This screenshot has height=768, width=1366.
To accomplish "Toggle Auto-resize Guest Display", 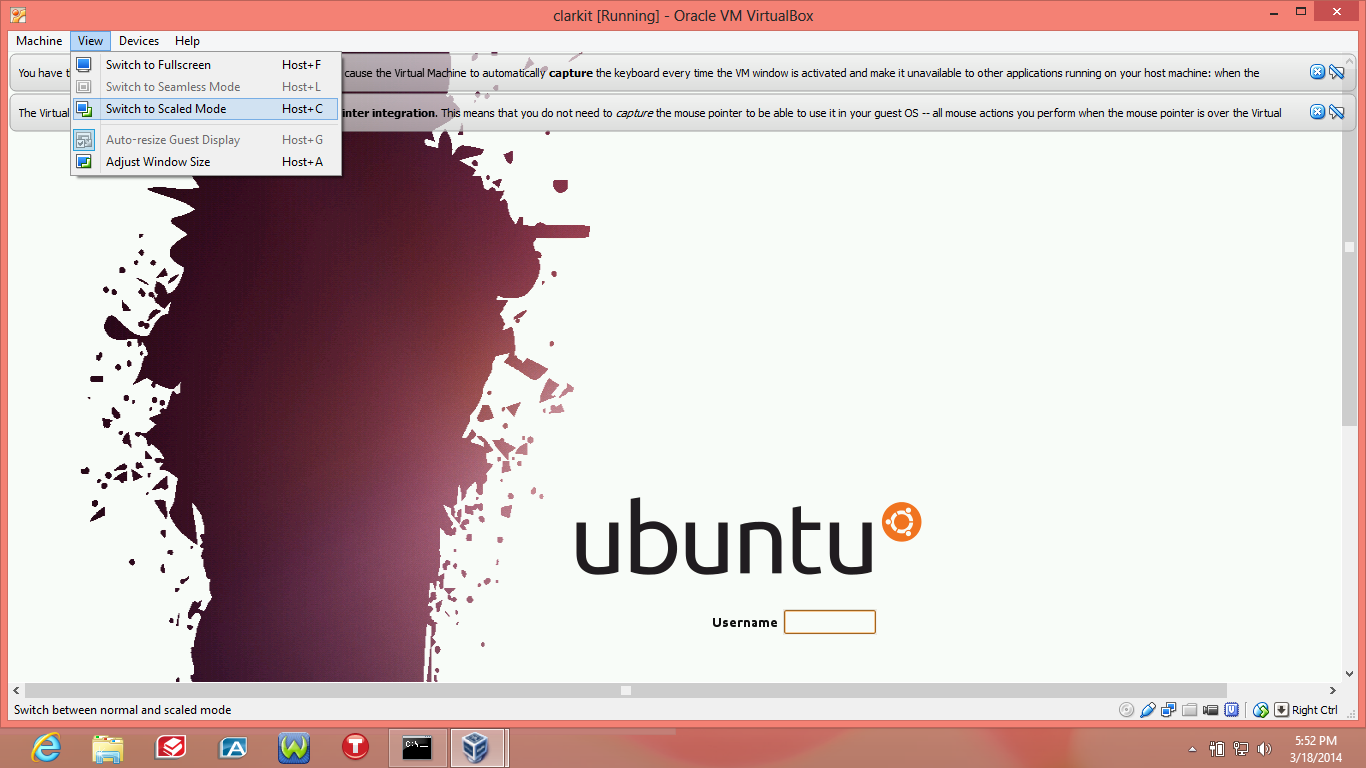I will (x=205, y=140).
